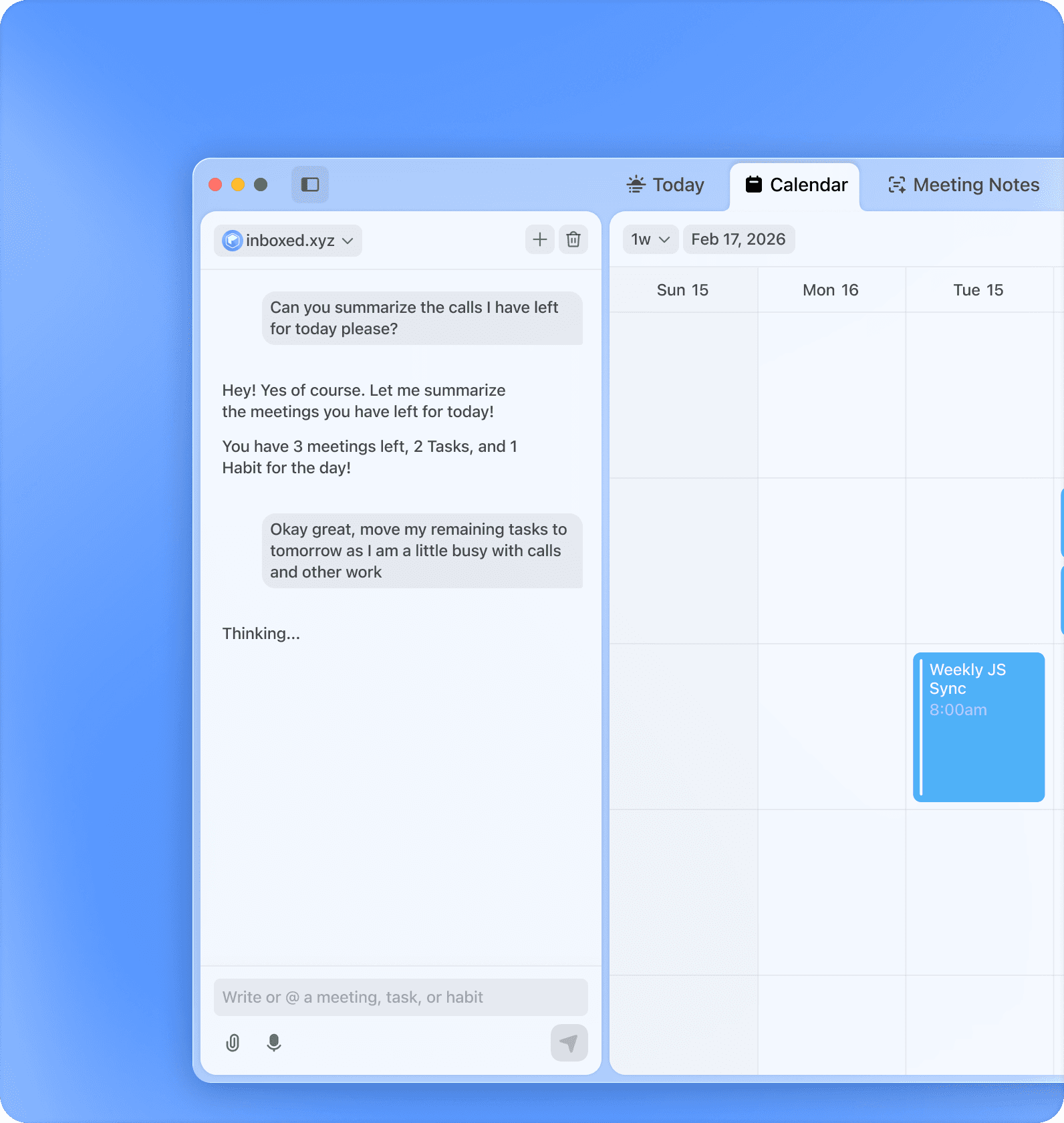Switch to the Today tab
The width and height of the screenshot is (1064, 1123).
tap(666, 184)
